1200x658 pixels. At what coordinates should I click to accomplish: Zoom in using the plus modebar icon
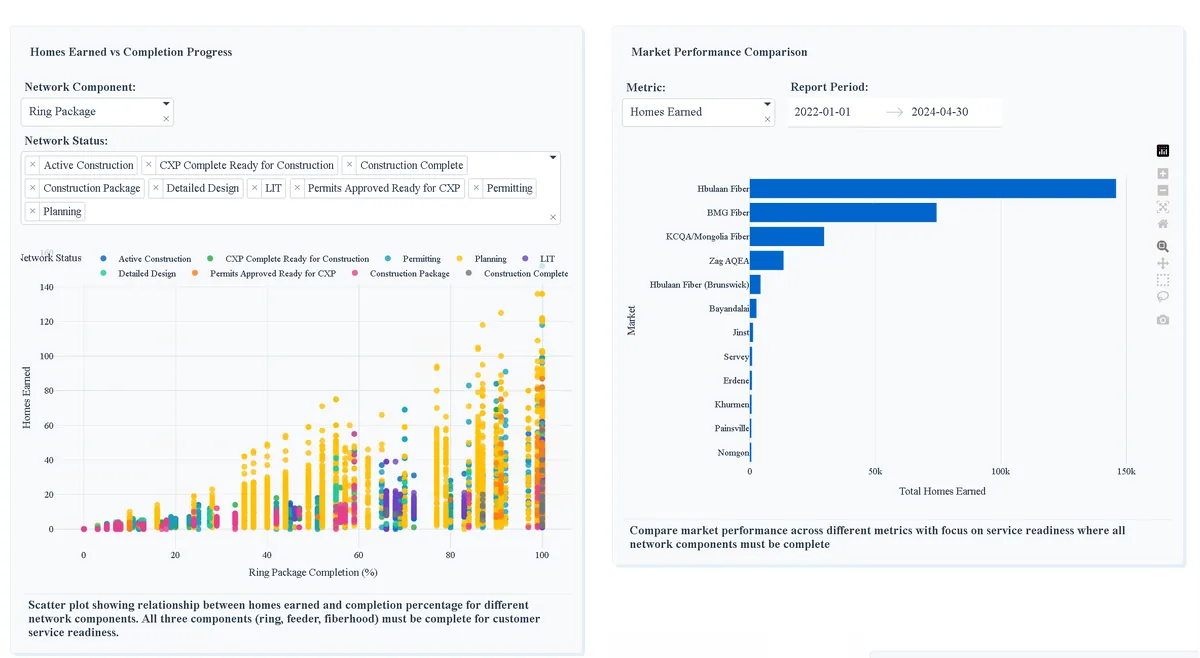click(x=1162, y=174)
